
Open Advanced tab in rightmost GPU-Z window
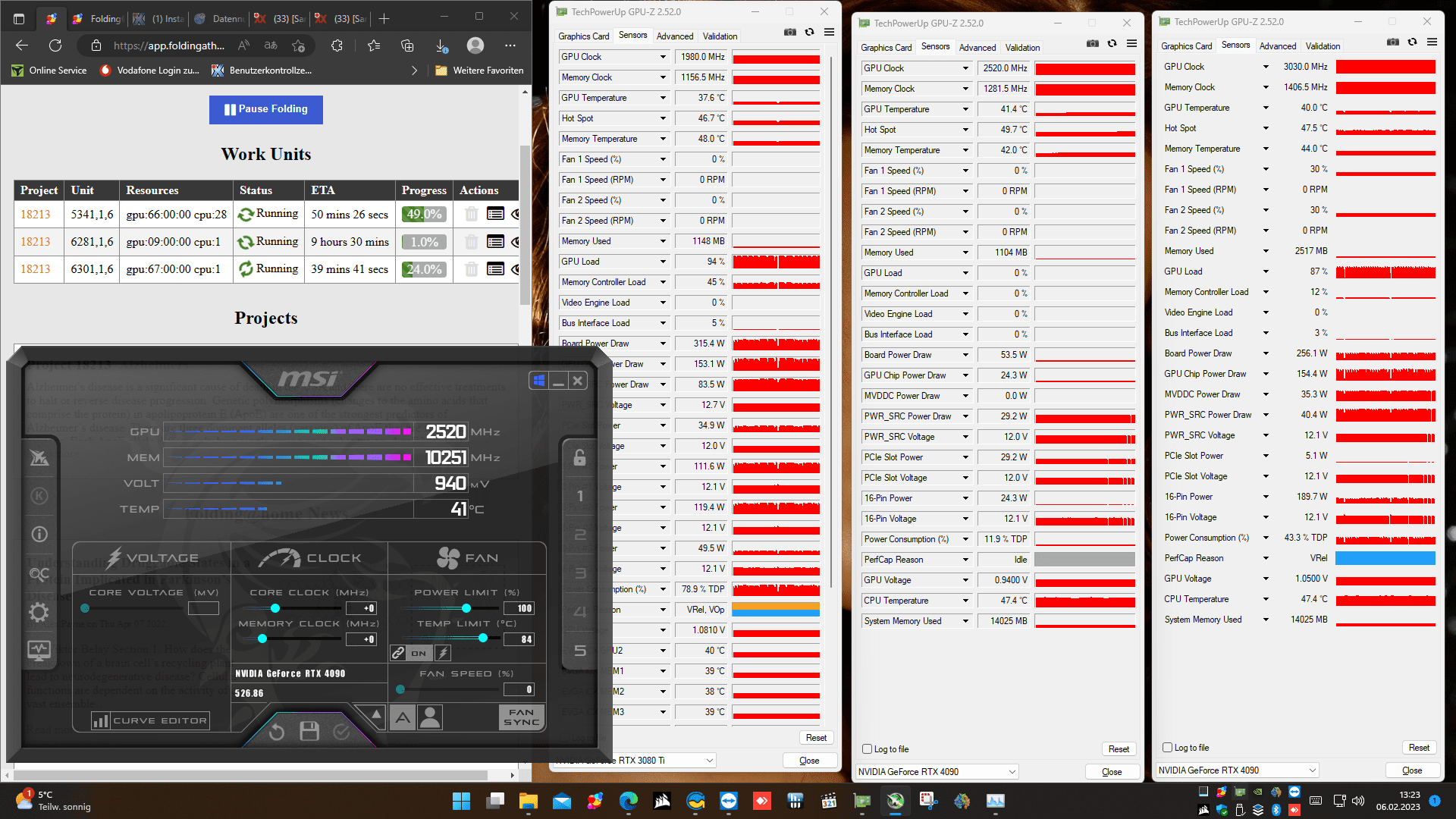pyautogui.click(x=1278, y=45)
